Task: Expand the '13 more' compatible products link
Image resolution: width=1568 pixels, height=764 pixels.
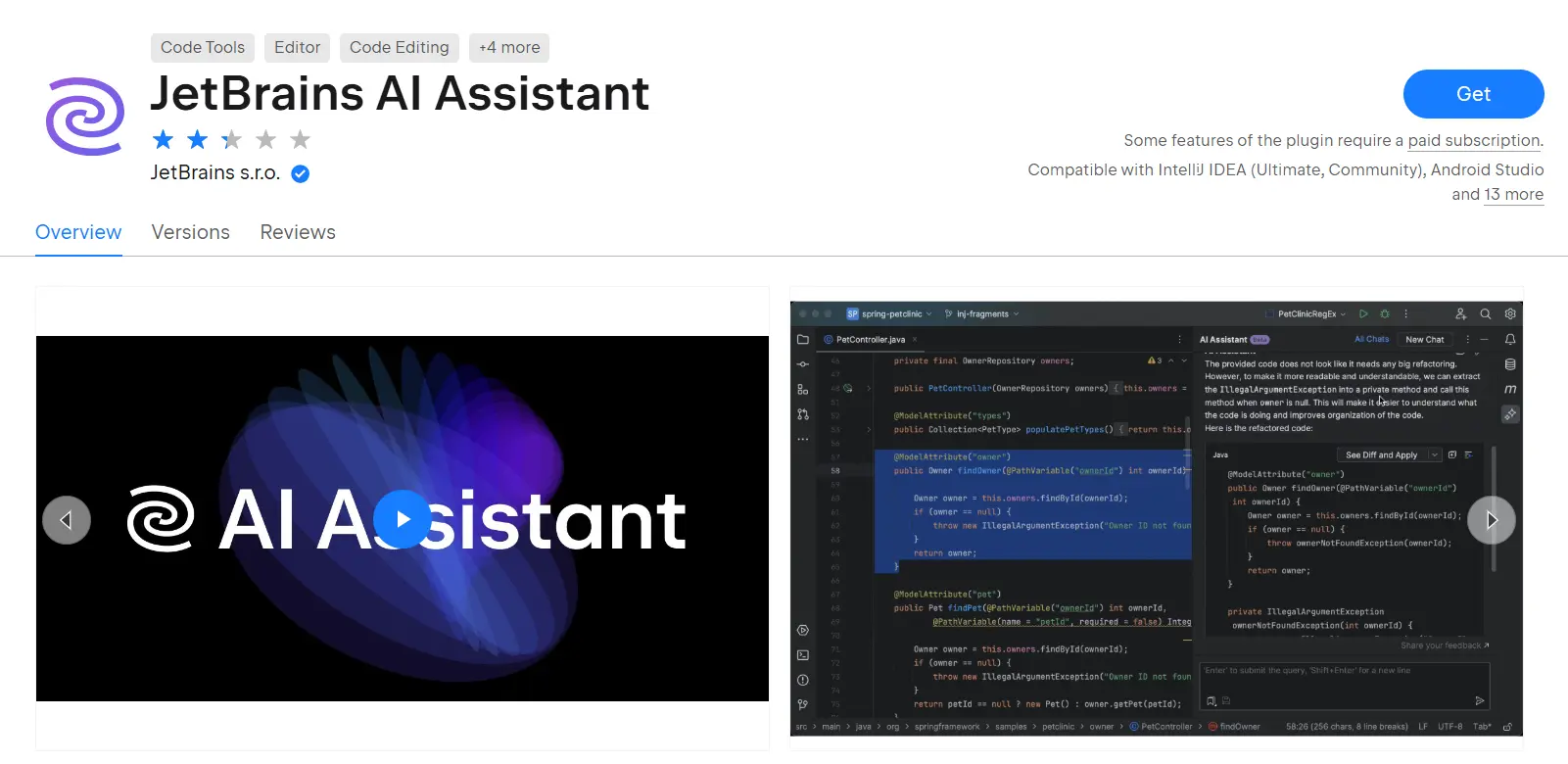Action: click(1514, 195)
